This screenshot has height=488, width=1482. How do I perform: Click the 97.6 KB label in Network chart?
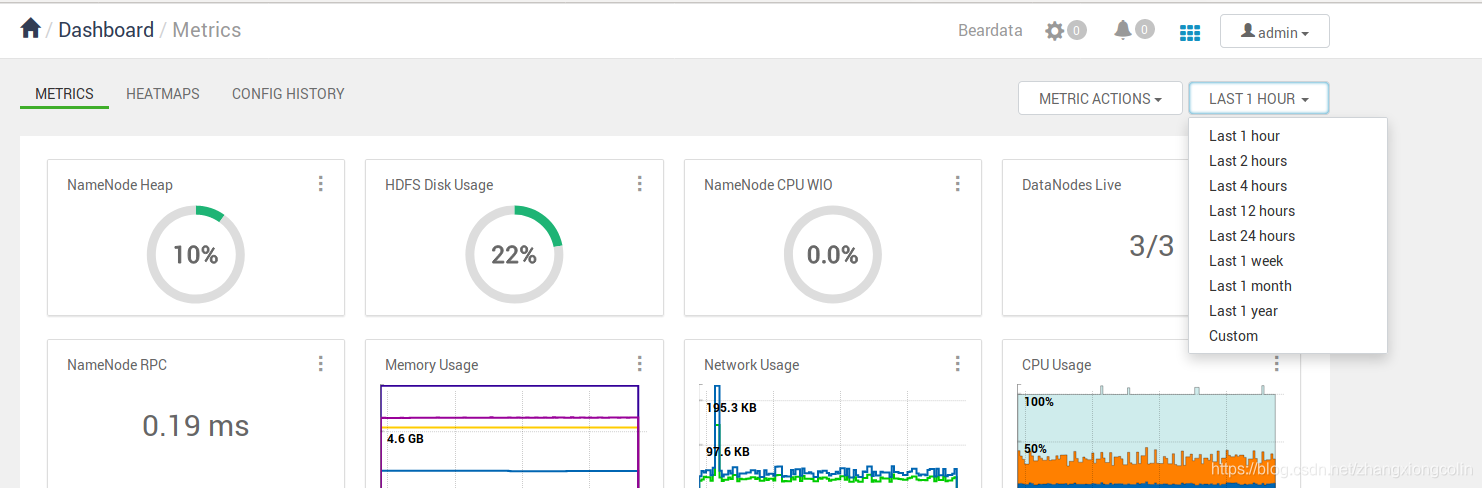[x=728, y=451]
